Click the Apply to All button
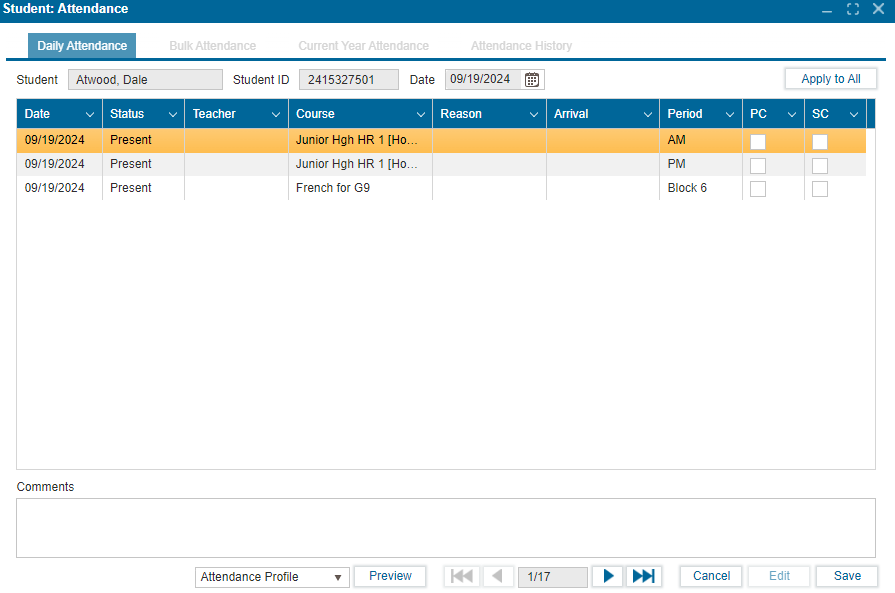The image size is (895, 593). point(830,79)
